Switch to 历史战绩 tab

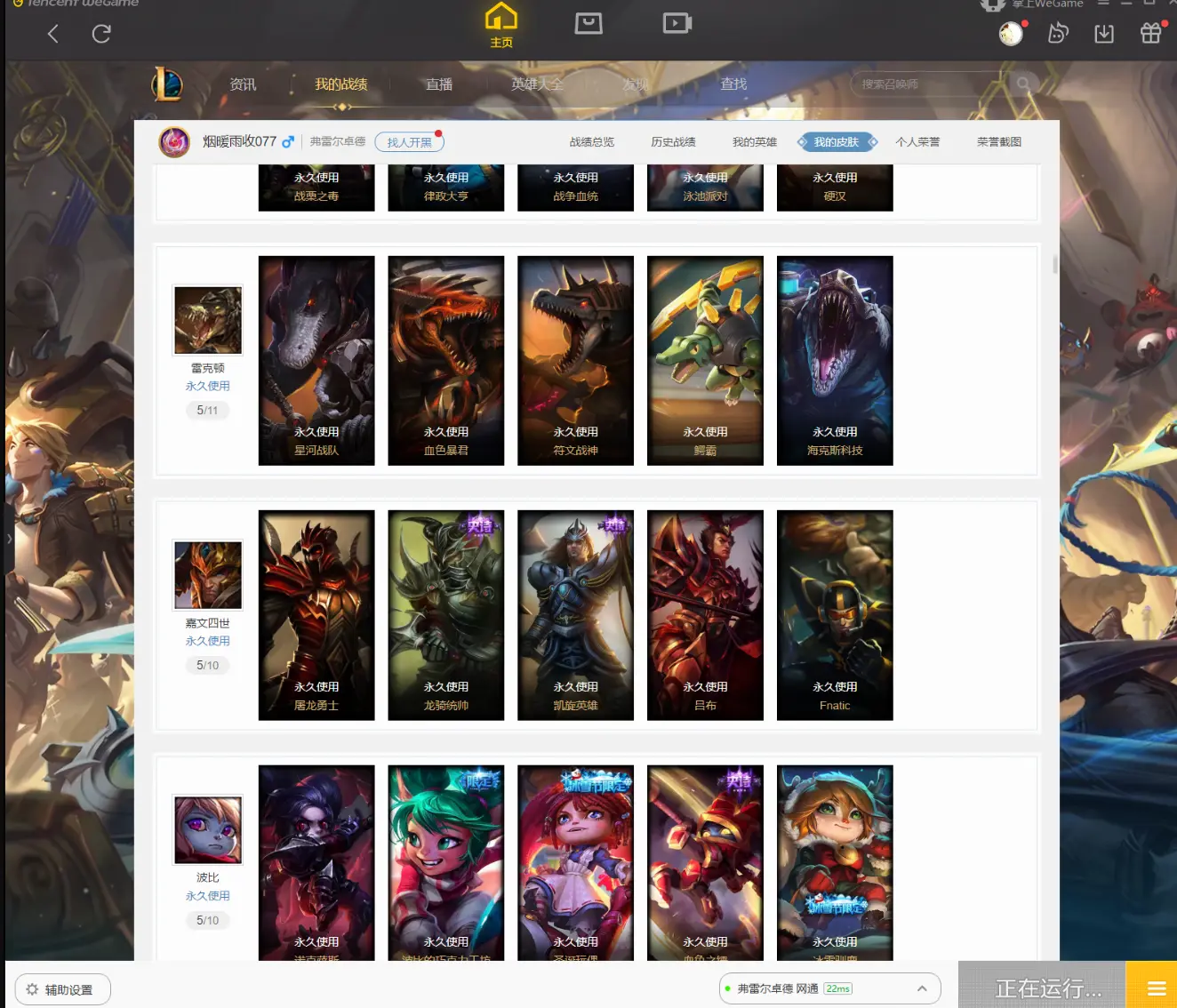(673, 142)
